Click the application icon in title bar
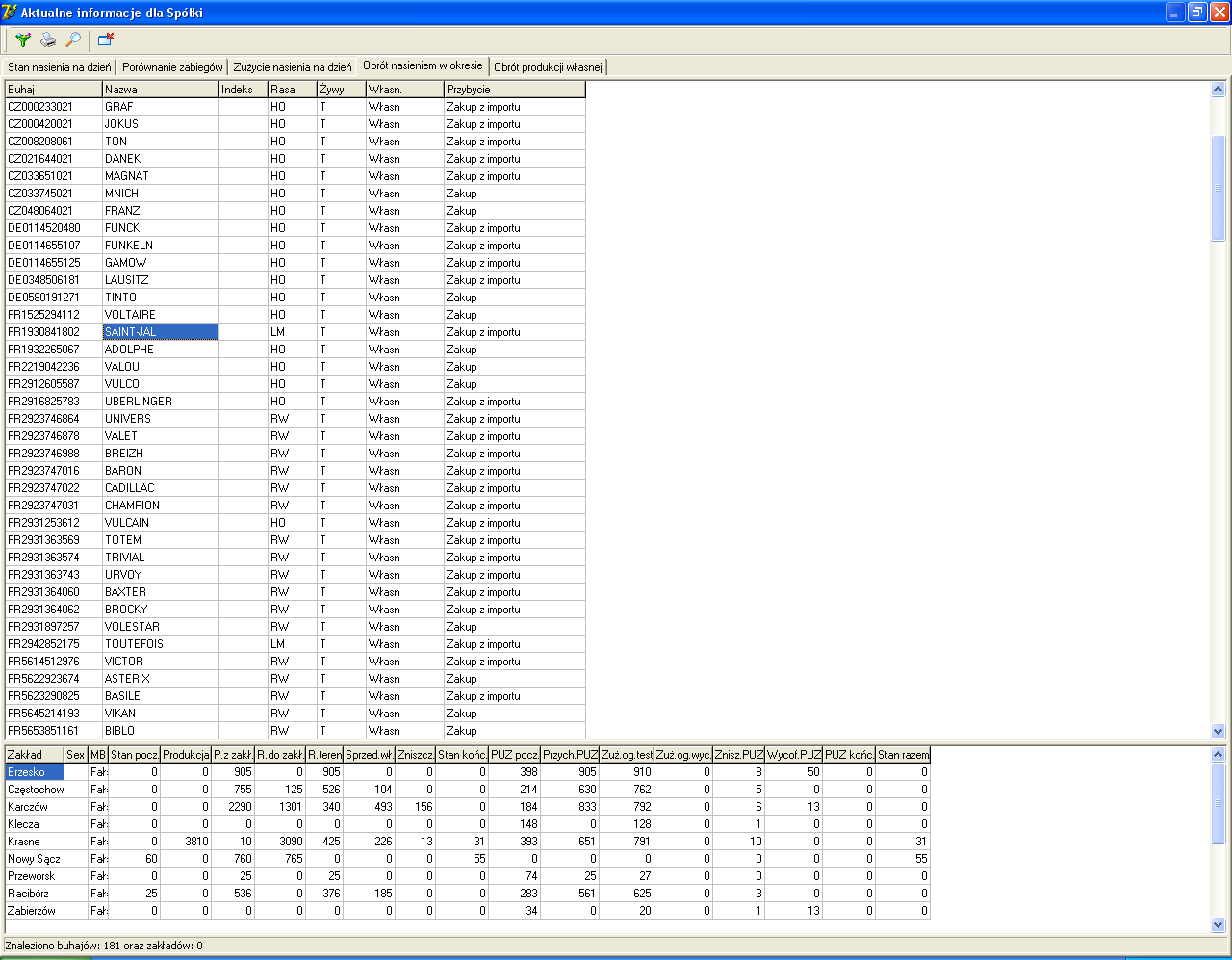The image size is (1232, 960). coord(11,13)
